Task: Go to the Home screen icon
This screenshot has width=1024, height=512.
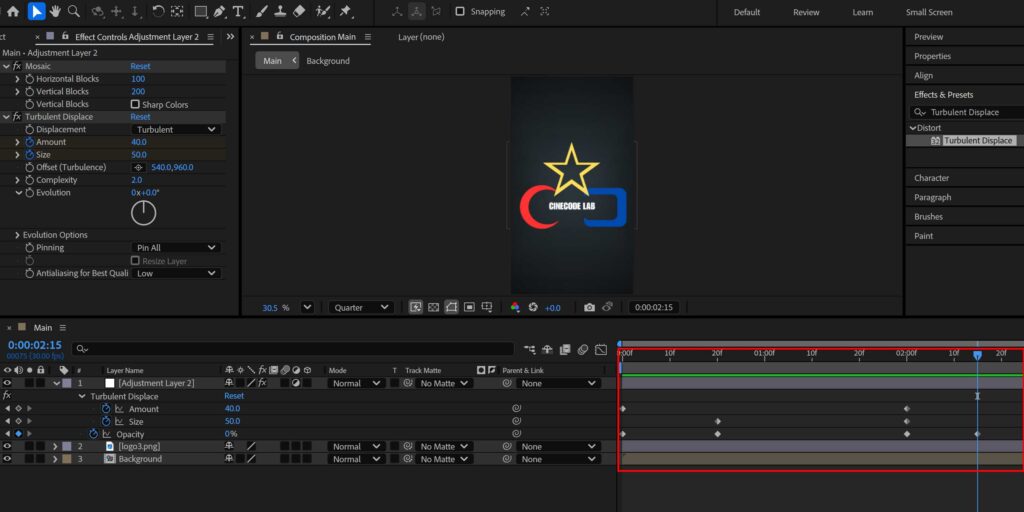Action: 12,11
